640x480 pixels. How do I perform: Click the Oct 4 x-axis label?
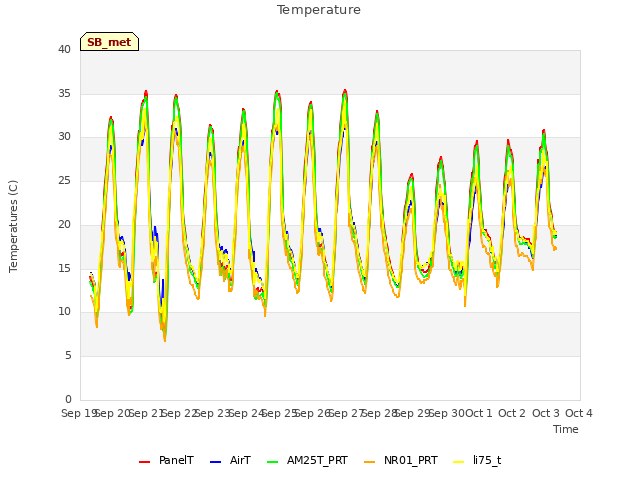[579, 413]
